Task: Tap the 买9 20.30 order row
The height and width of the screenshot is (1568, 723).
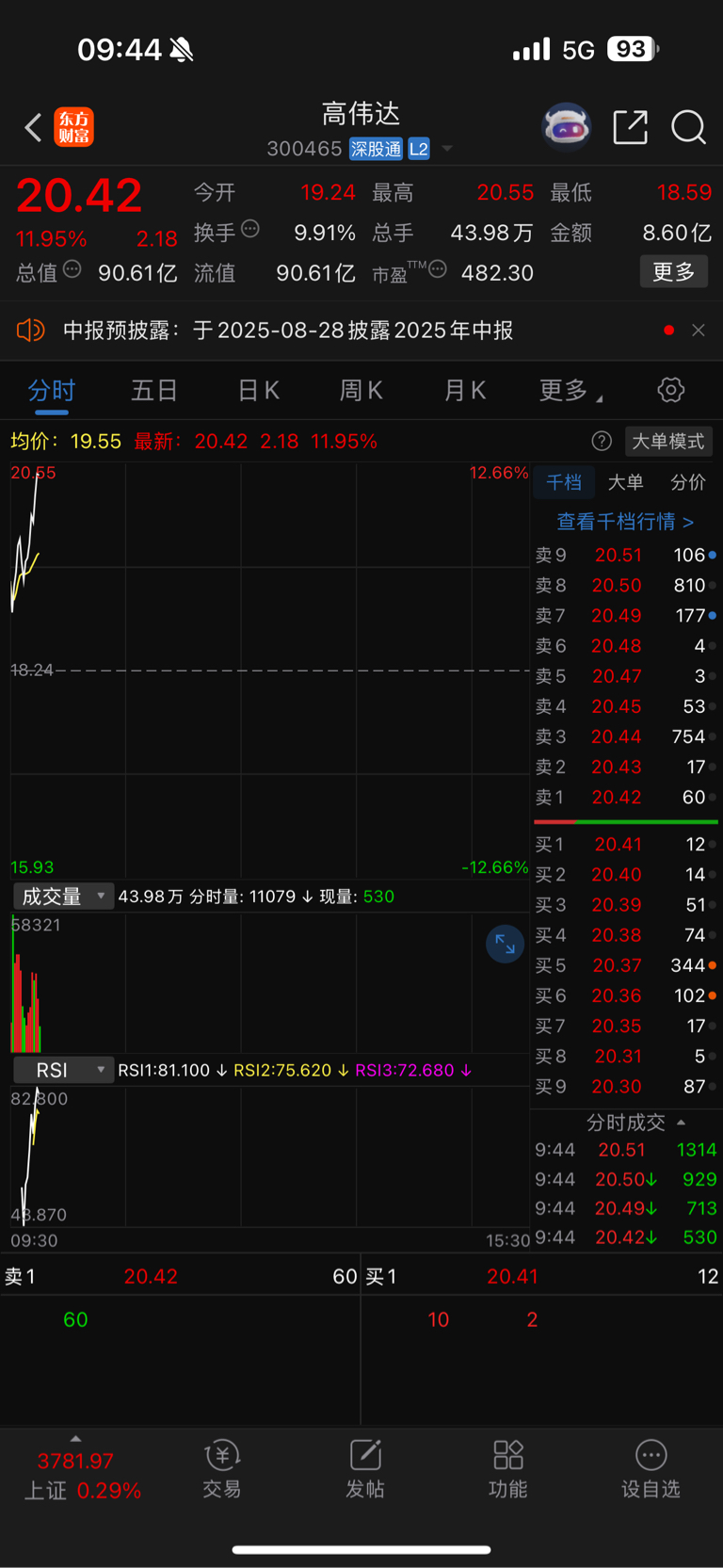Action: 625,1087
